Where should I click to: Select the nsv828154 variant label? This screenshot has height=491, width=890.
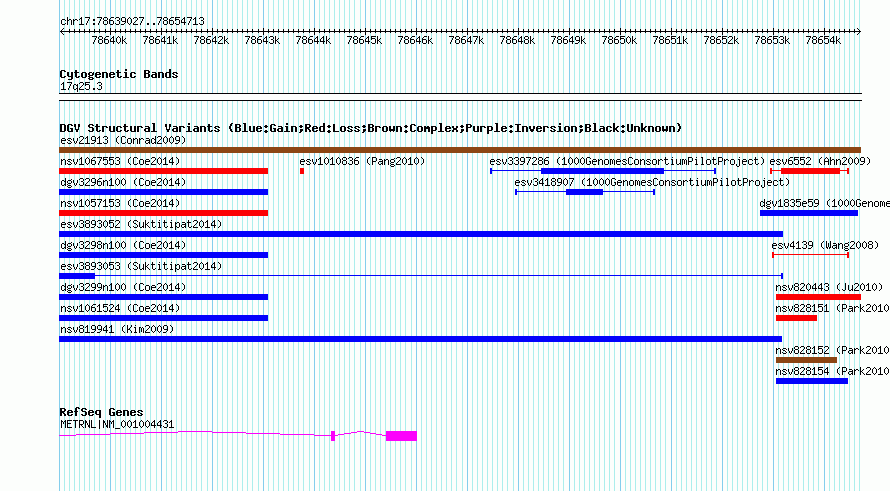click(832, 372)
